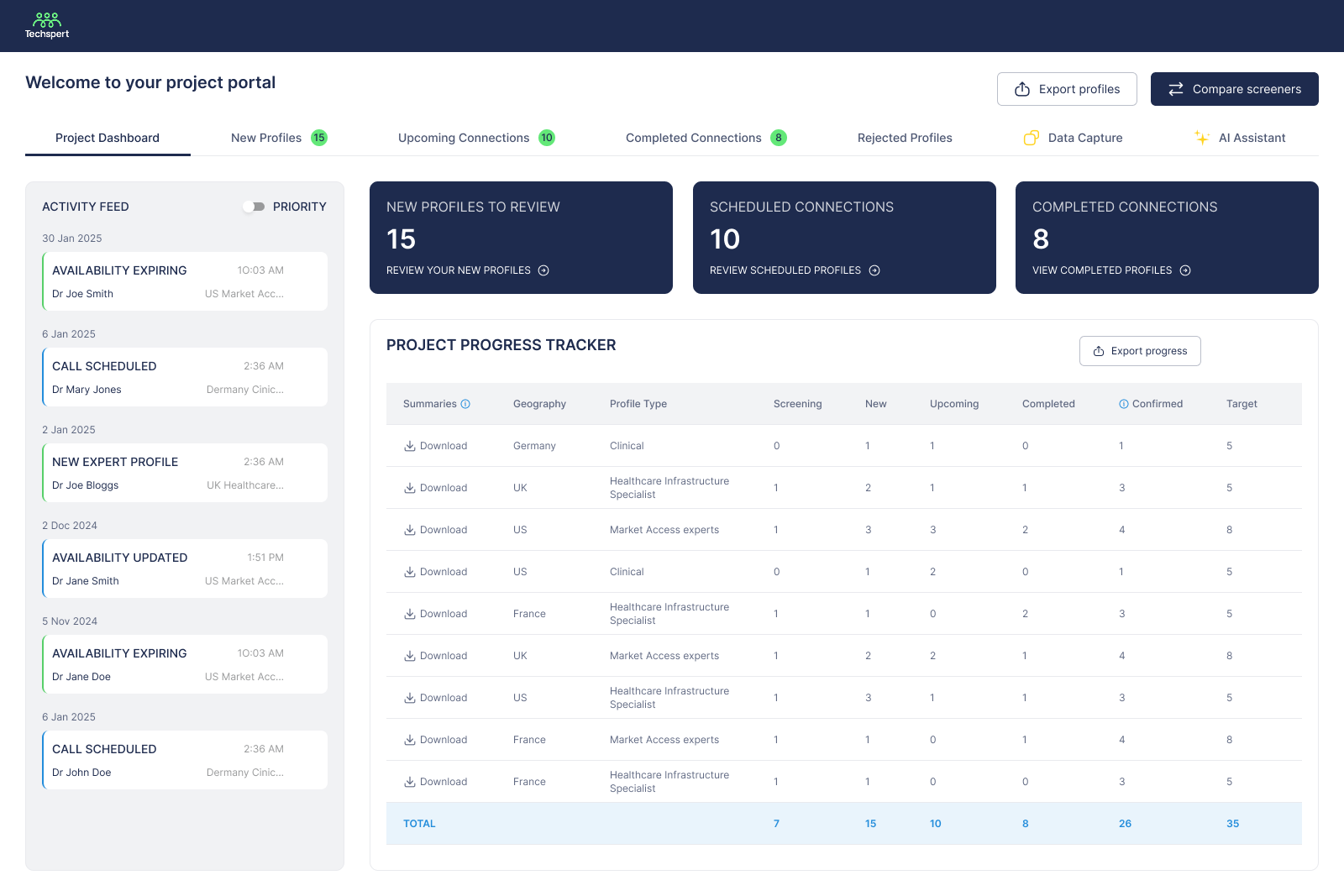Click the Compare screeners button

pyautogui.click(x=1235, y=89)
